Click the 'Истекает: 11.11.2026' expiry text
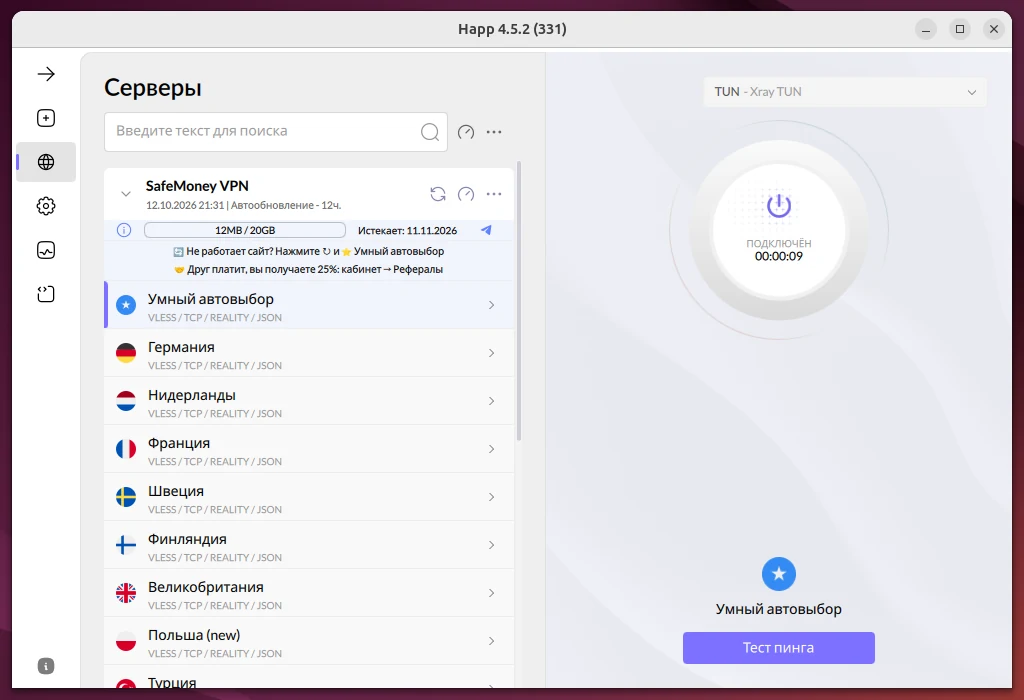 point(408,231)
